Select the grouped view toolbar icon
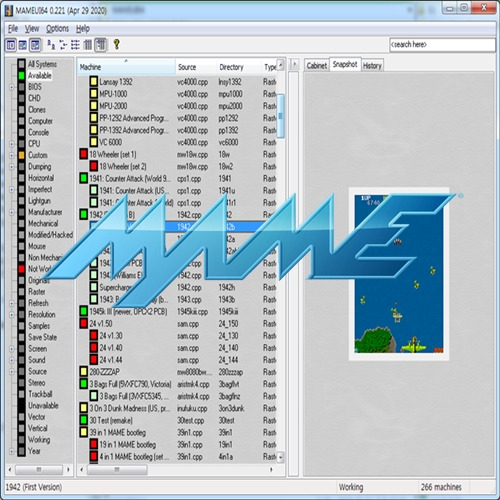Screen dimensions: 500x500 click(x=100, y=45)
